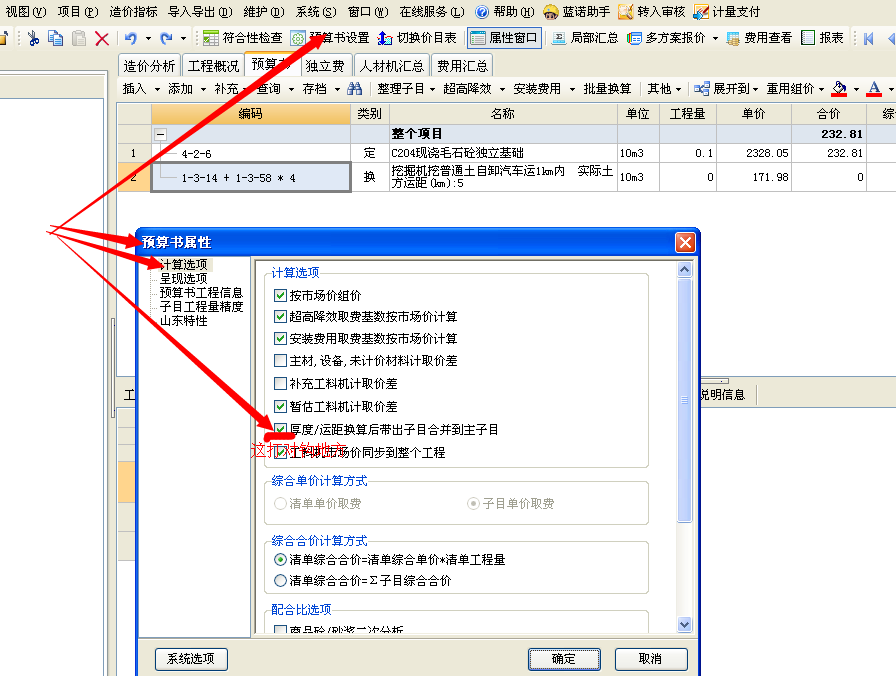Select 子目工程量精度 in tree

[201, 306]
